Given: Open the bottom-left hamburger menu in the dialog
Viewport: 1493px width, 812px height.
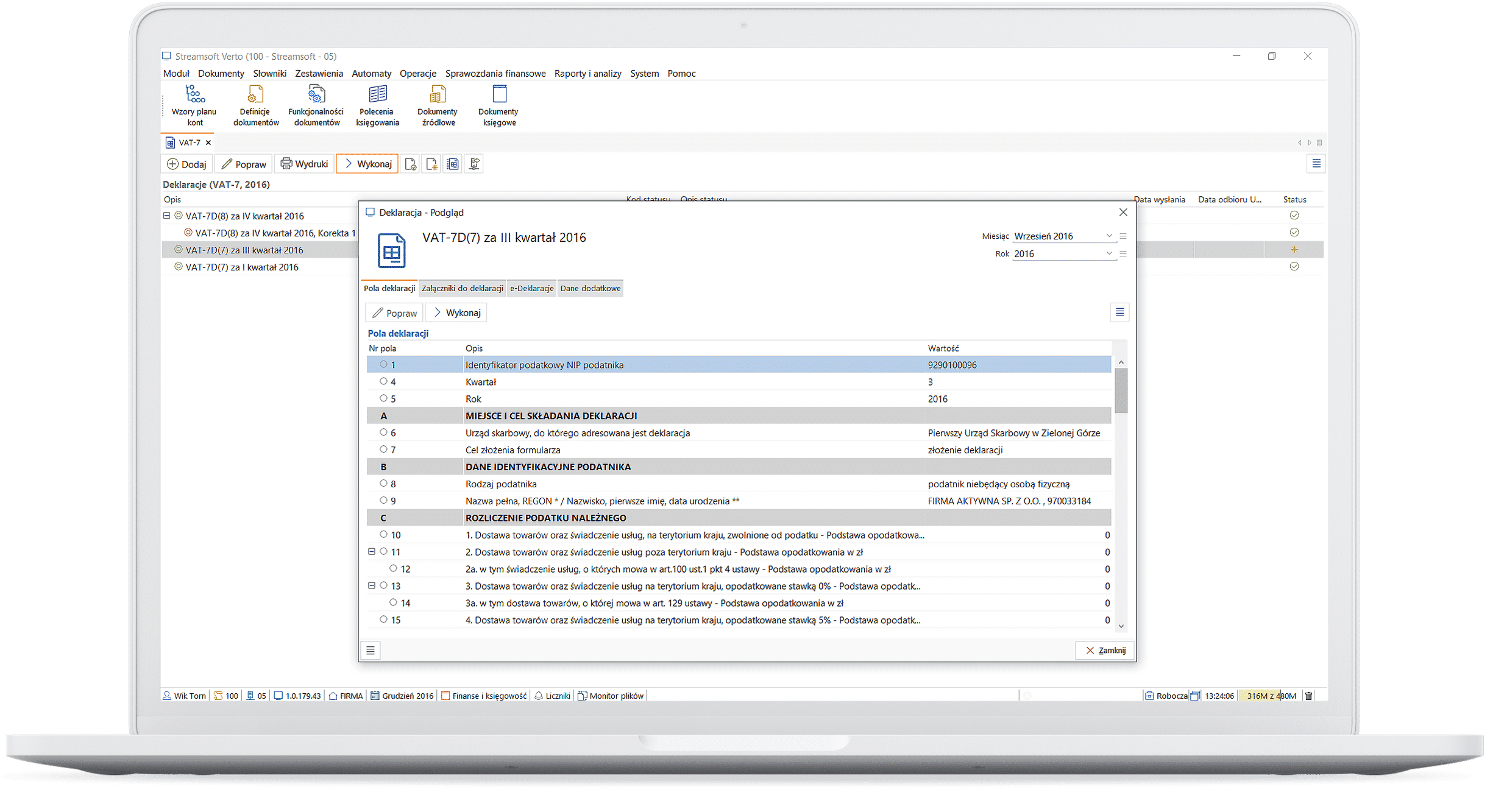Looking at the screenshot, I should point(371,651).
